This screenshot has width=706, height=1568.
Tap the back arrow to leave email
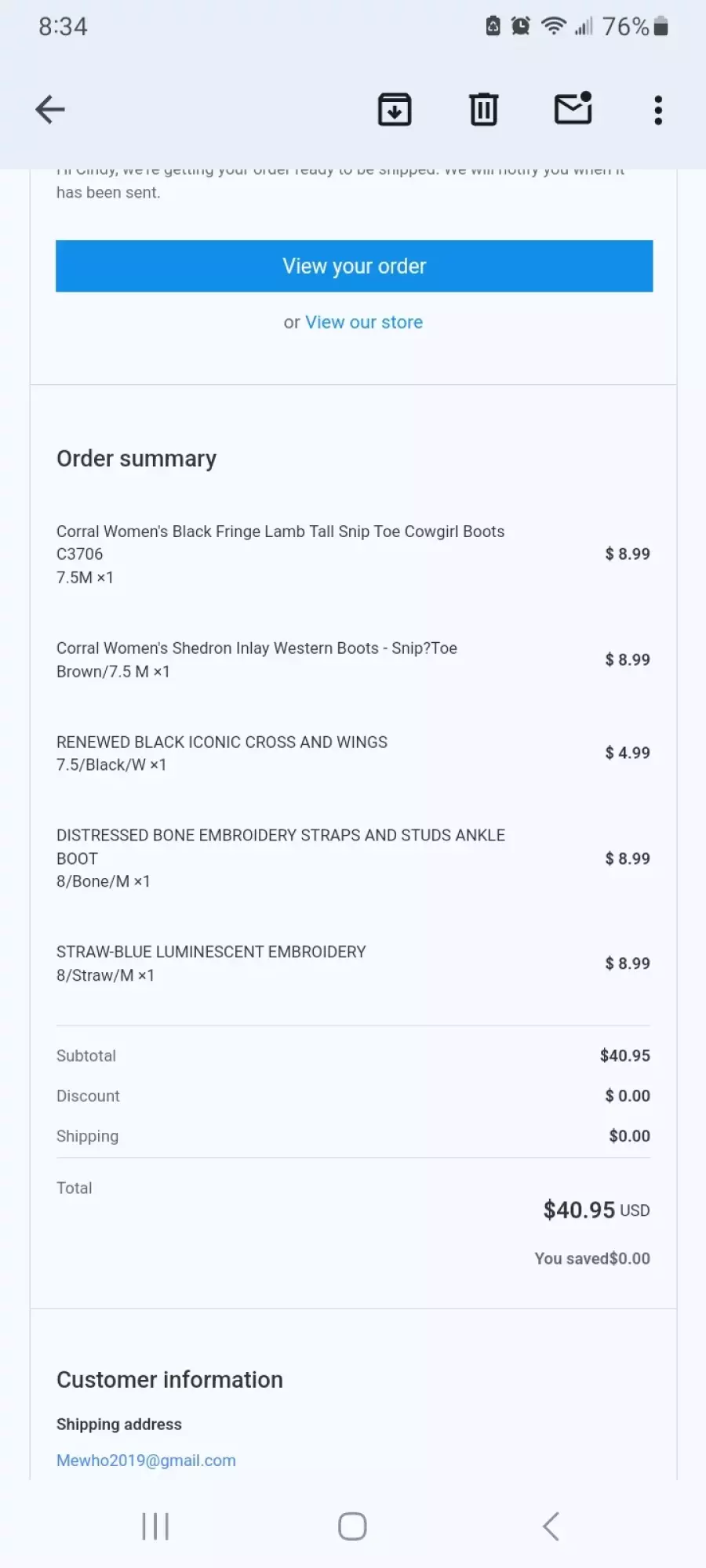50,110
